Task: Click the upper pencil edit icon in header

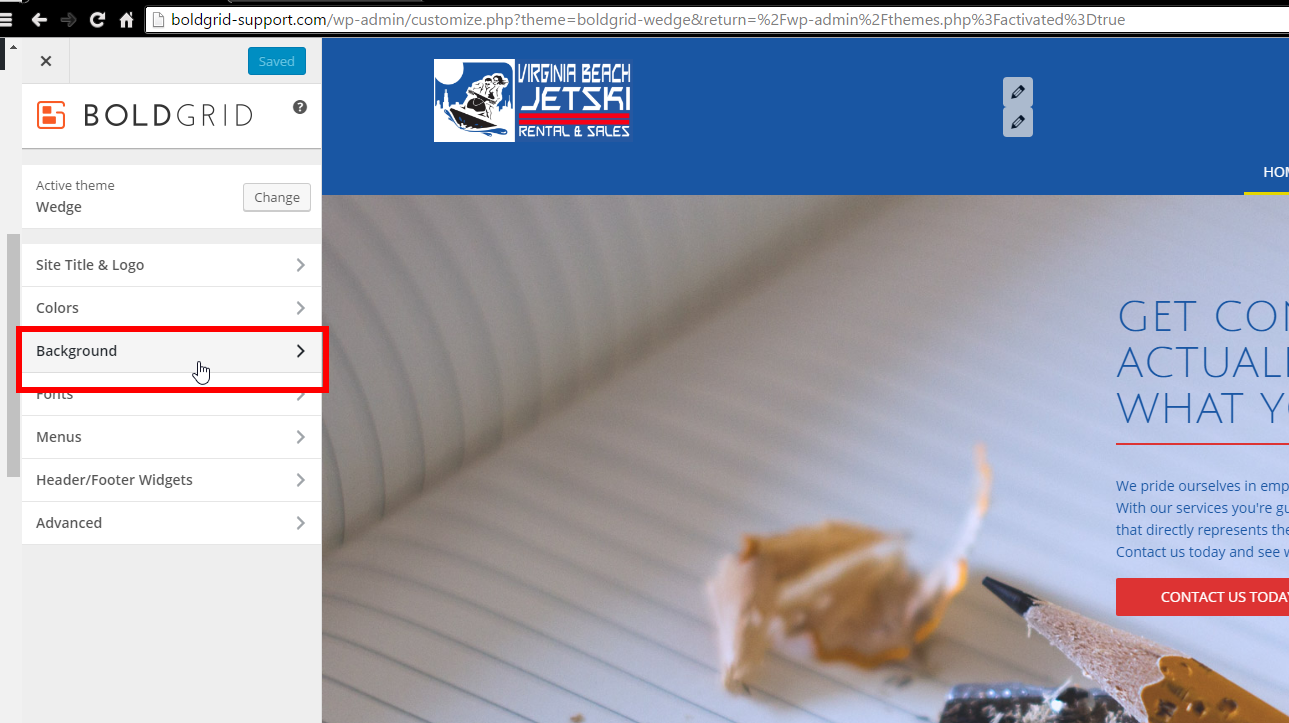Action: click(1018, 92)
